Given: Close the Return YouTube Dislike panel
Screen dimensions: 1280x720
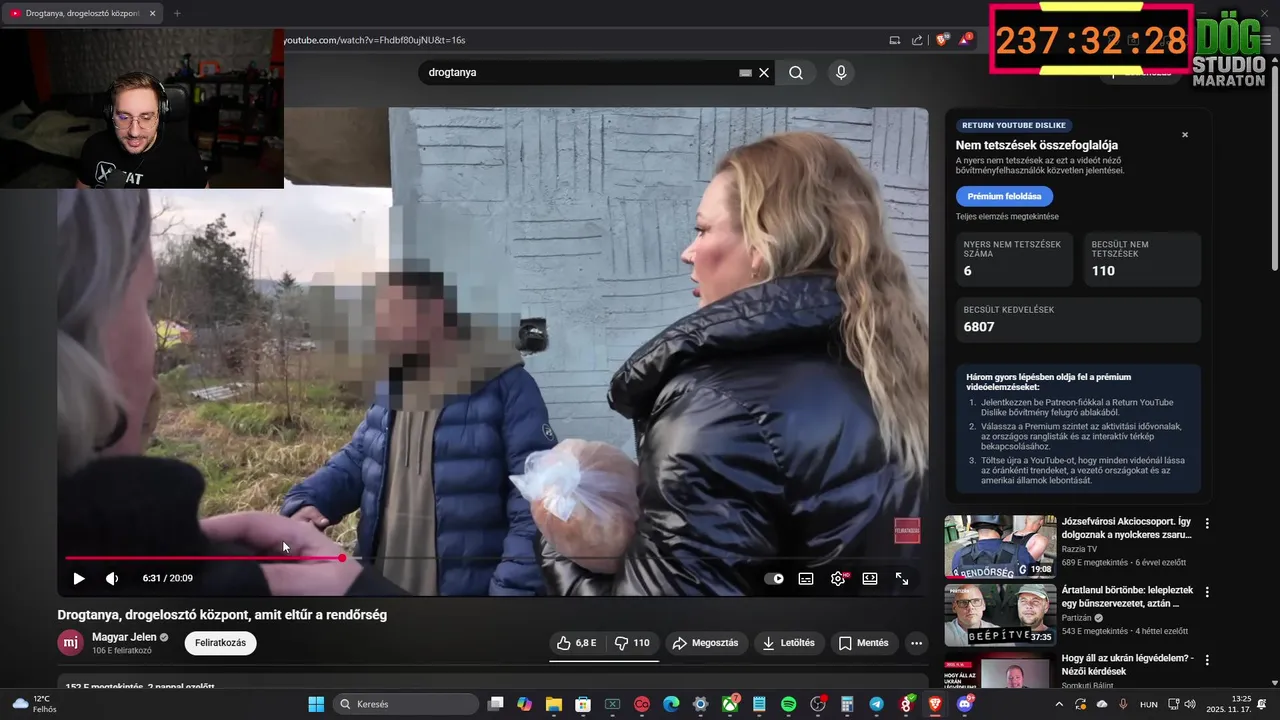Looking at the screenshot, I should click(x=1185, y=135).
